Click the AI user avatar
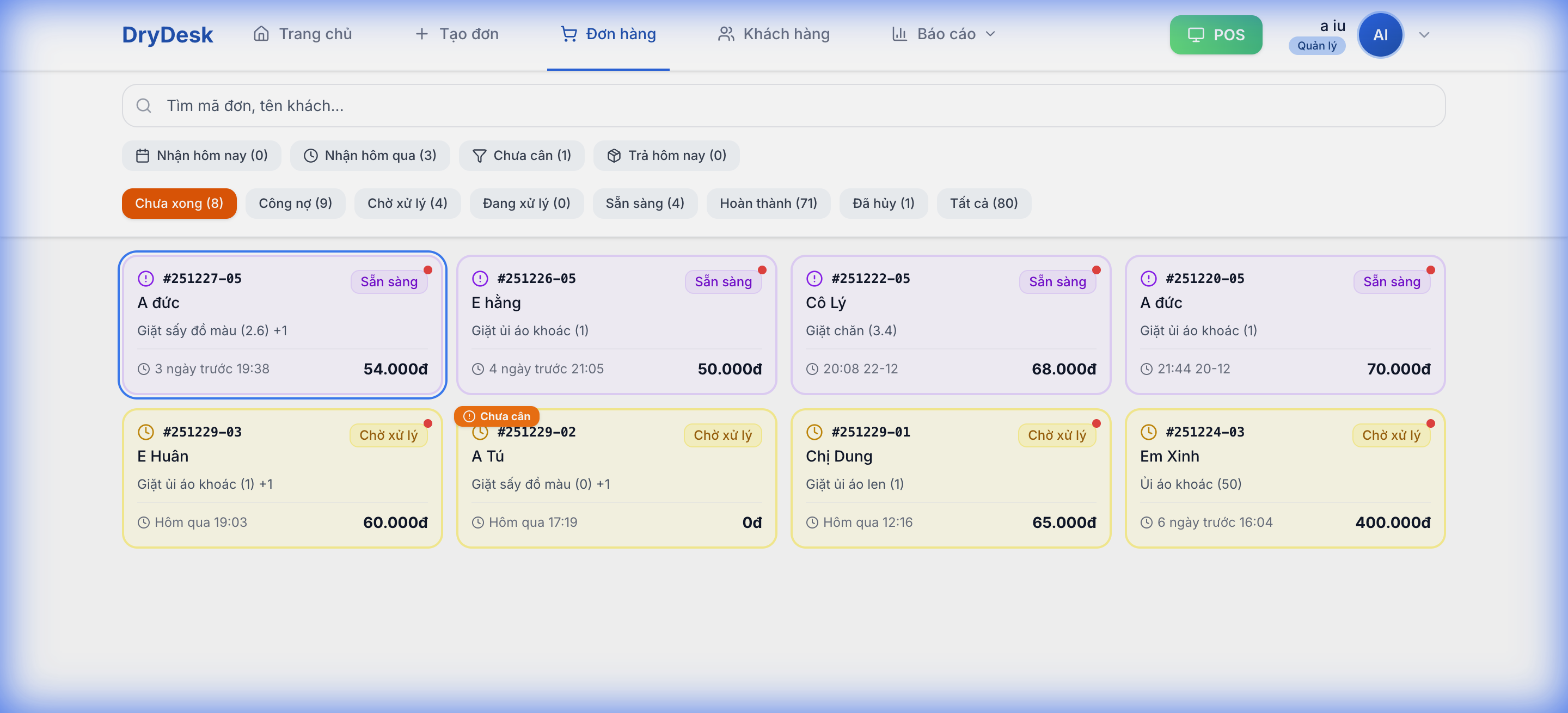Image resolution: width=1568 pixels, height=713 pixels. 1380,35
